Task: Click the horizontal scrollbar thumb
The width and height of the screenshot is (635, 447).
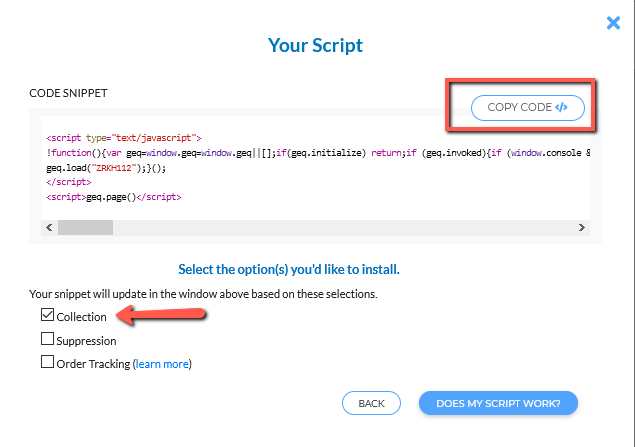Action: [x=85, y=228]
